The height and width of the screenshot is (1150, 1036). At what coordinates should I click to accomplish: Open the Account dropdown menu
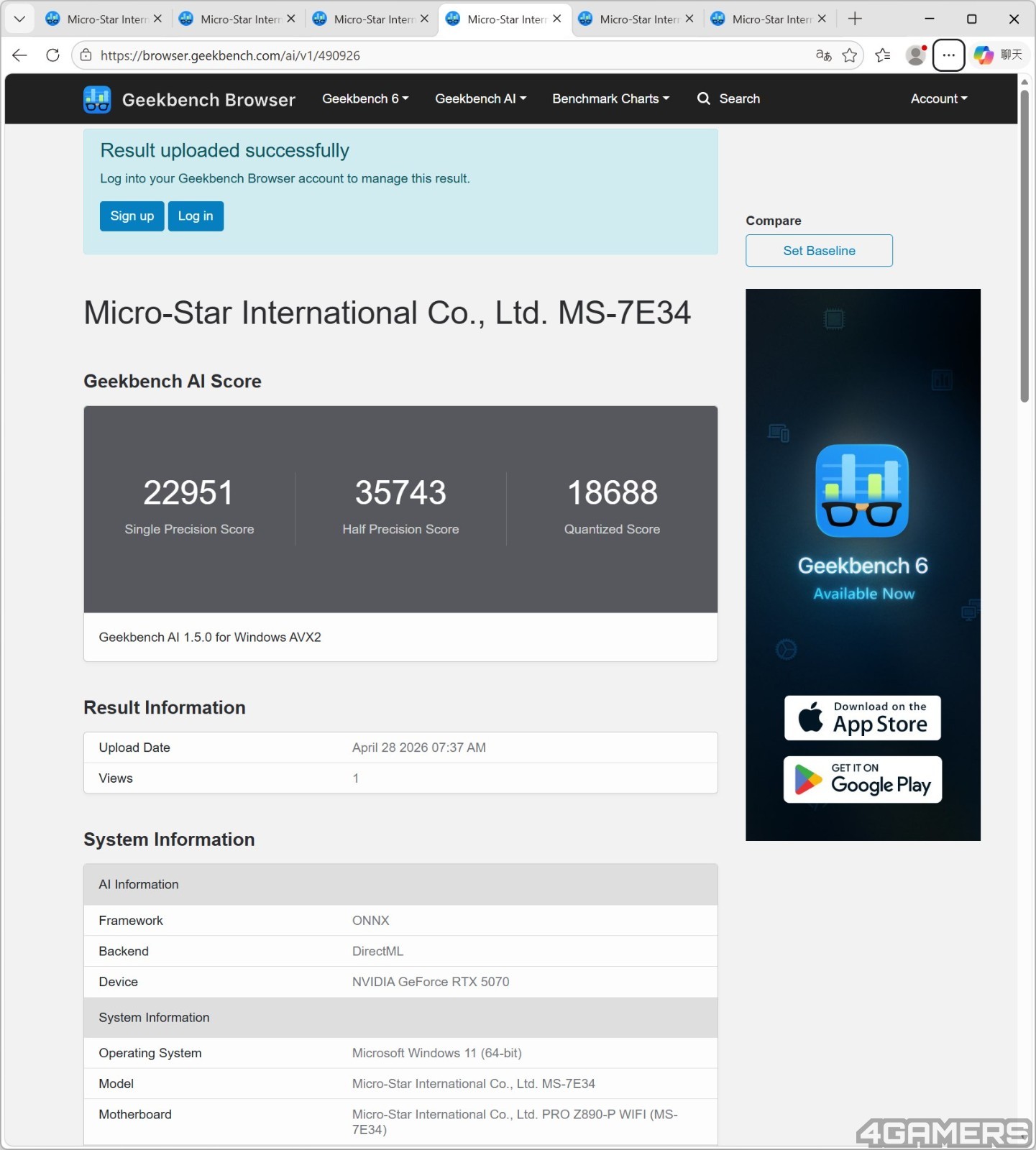point(939,99)
